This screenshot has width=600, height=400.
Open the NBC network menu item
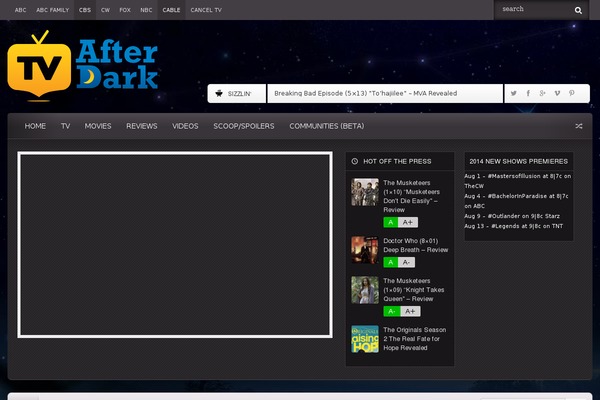click(146, 10)
